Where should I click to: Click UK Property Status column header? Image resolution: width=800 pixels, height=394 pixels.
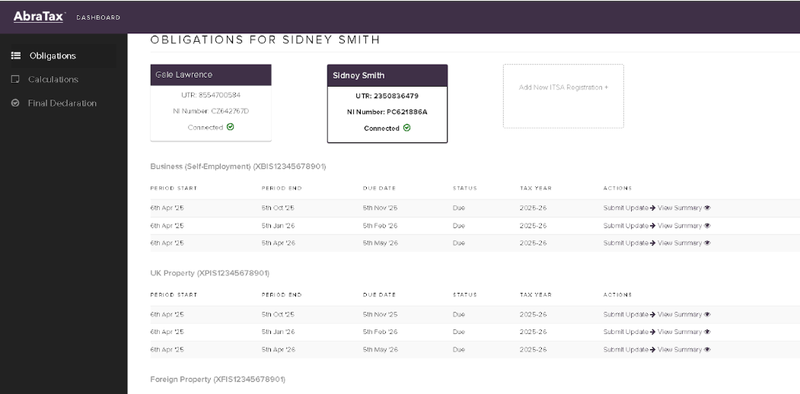[465, 295]
